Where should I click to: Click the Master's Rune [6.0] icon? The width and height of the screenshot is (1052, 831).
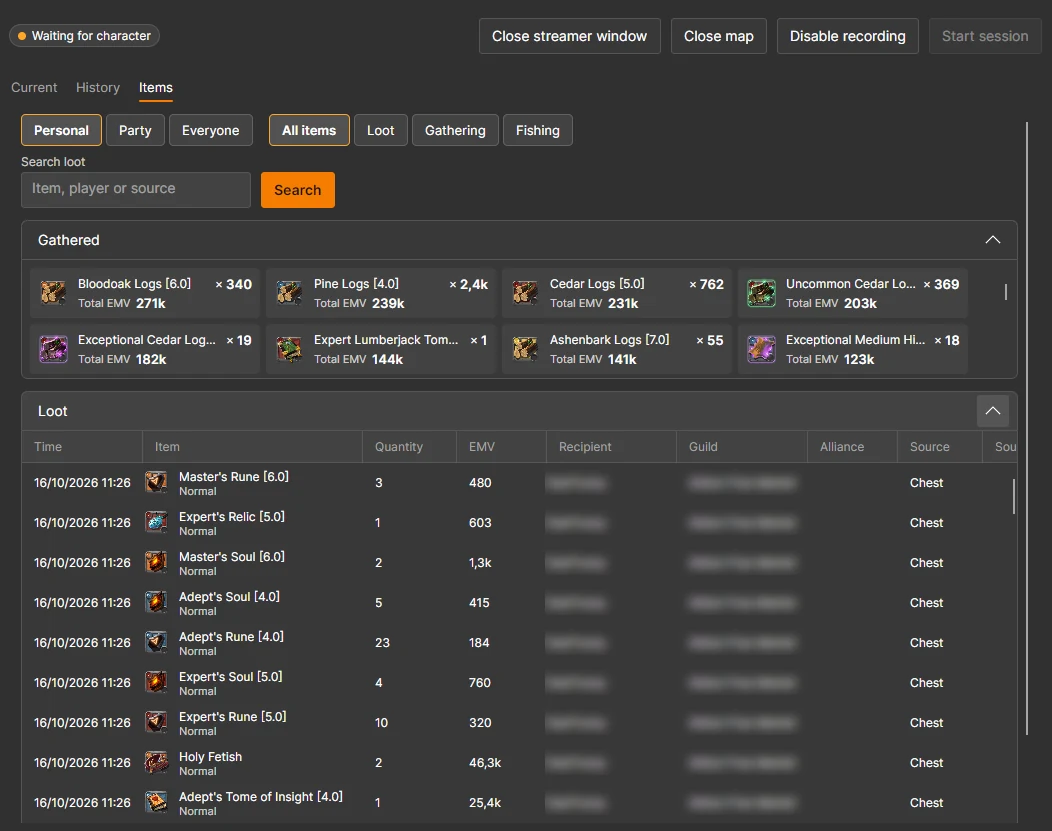[x=156, y=482]
